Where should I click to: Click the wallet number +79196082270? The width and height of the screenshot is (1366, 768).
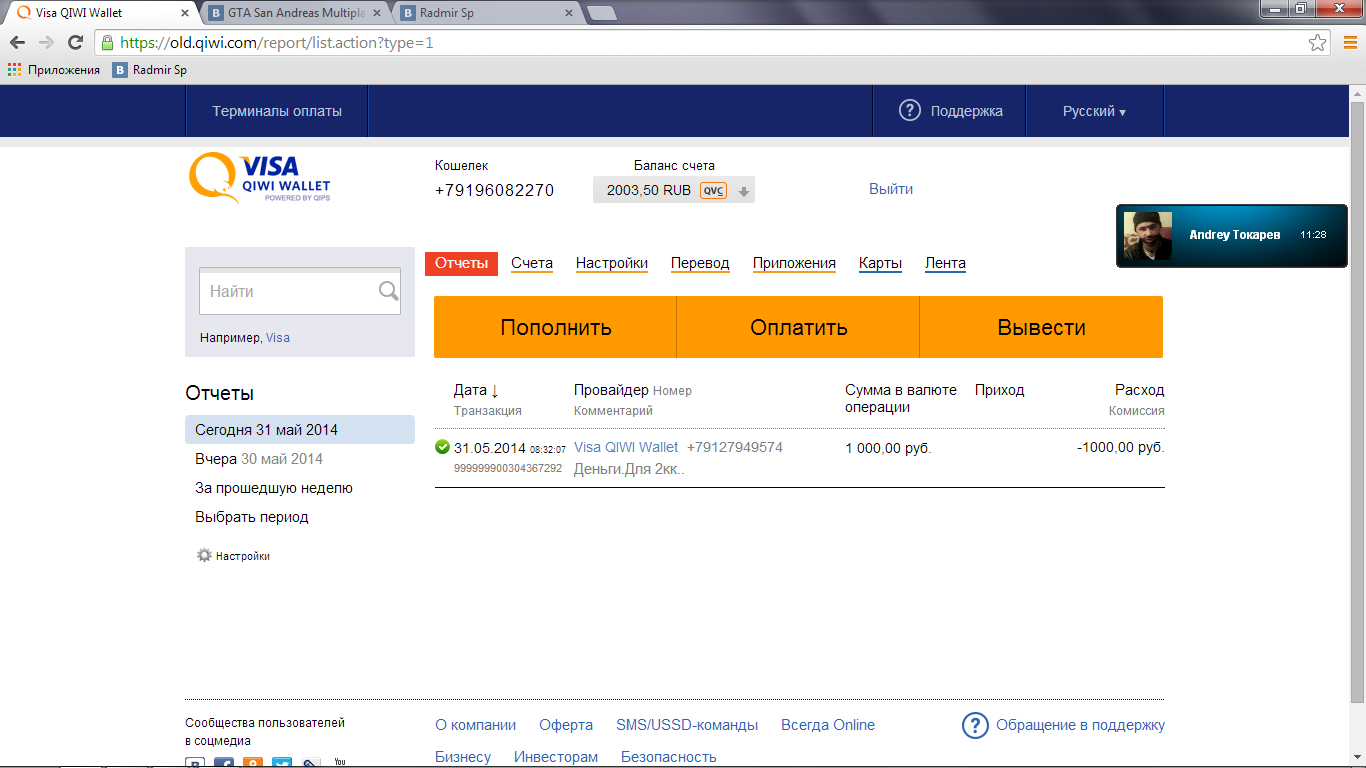click(494, 190)
